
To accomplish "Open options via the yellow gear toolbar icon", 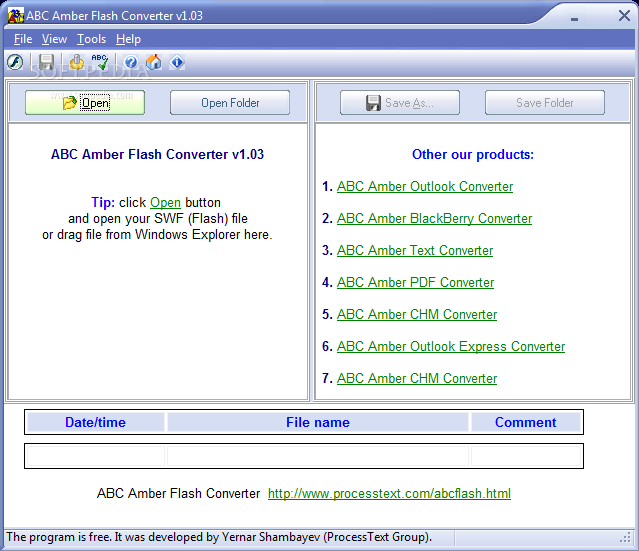I will click(77, 62).
